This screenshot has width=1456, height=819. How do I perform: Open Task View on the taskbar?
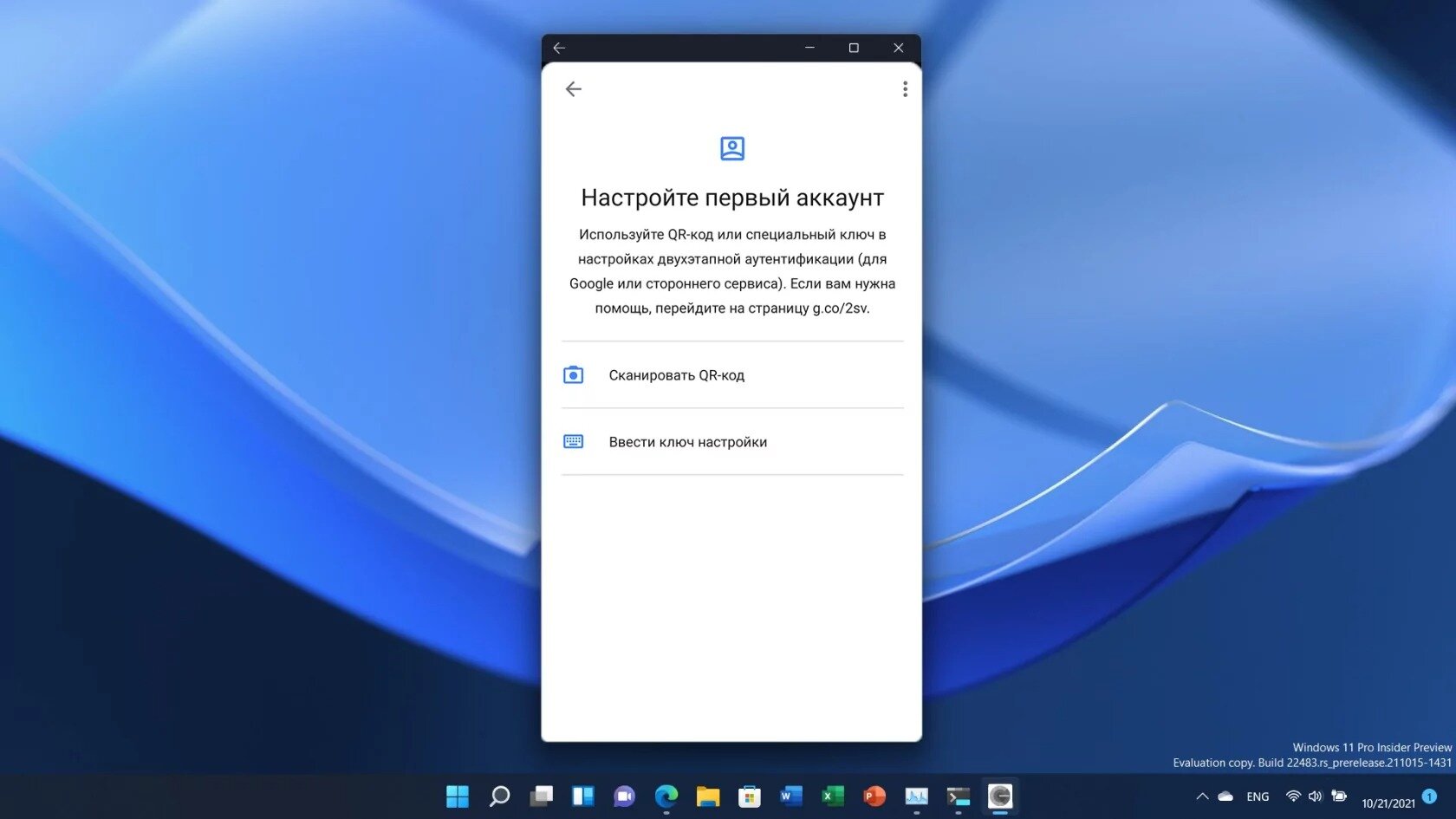point(542,796)
